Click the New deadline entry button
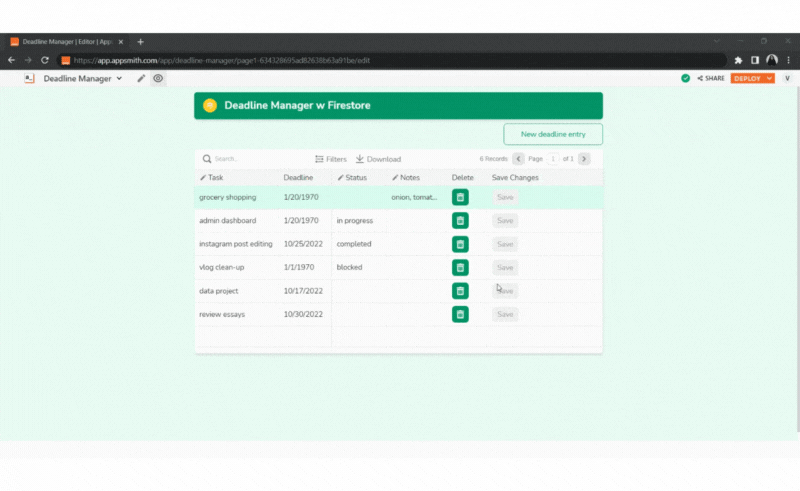Viewport: 800px width, 491px height. pyautogui.click(x=553, y=134)
